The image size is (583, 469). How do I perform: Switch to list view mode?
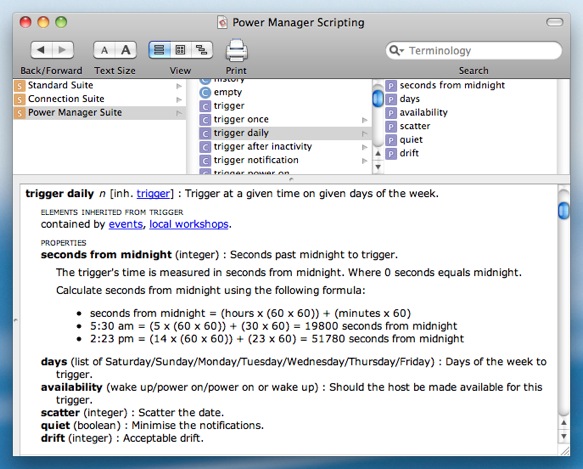pos(159,50)
